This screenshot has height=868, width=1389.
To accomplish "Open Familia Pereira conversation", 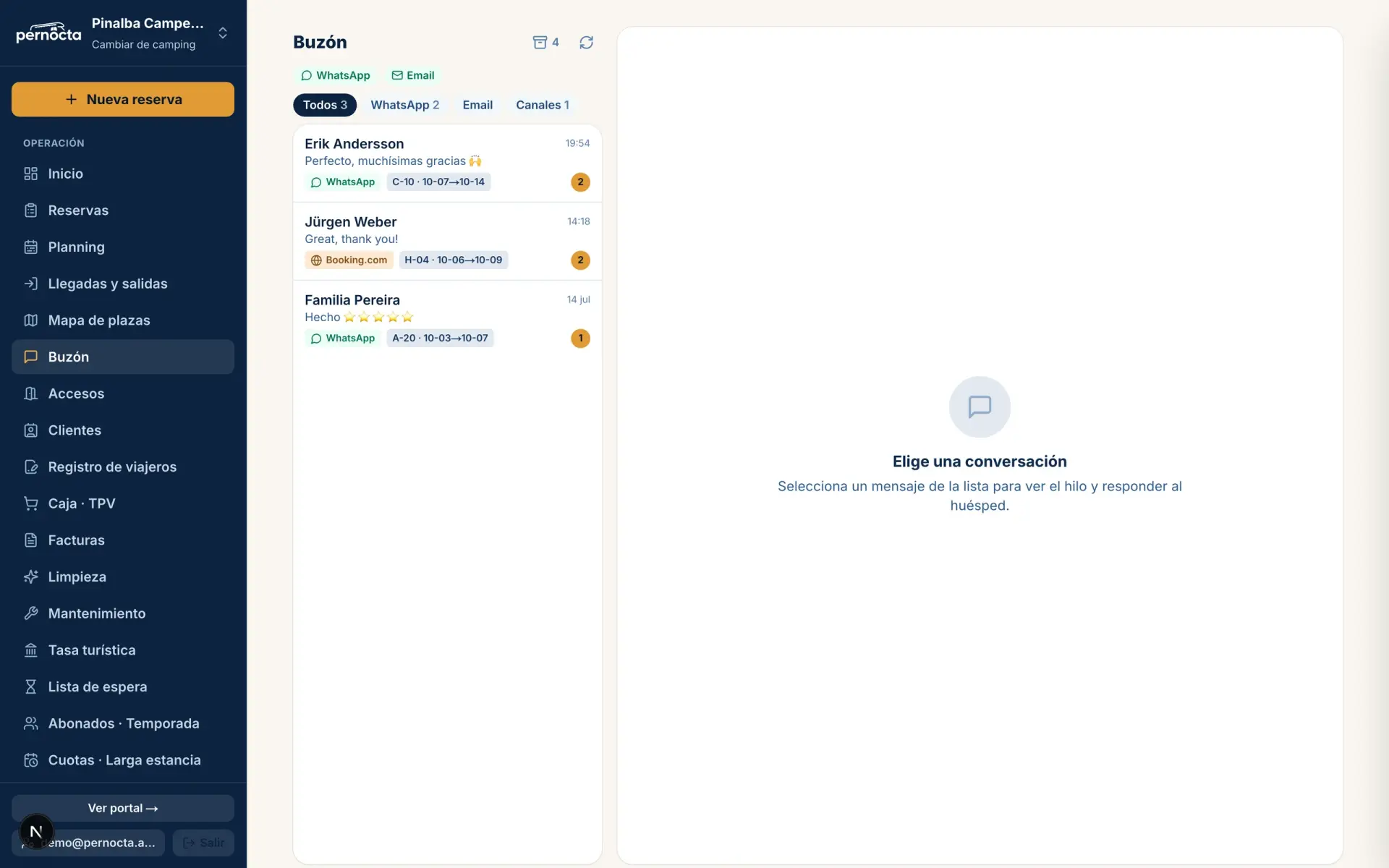I will 447,320.
